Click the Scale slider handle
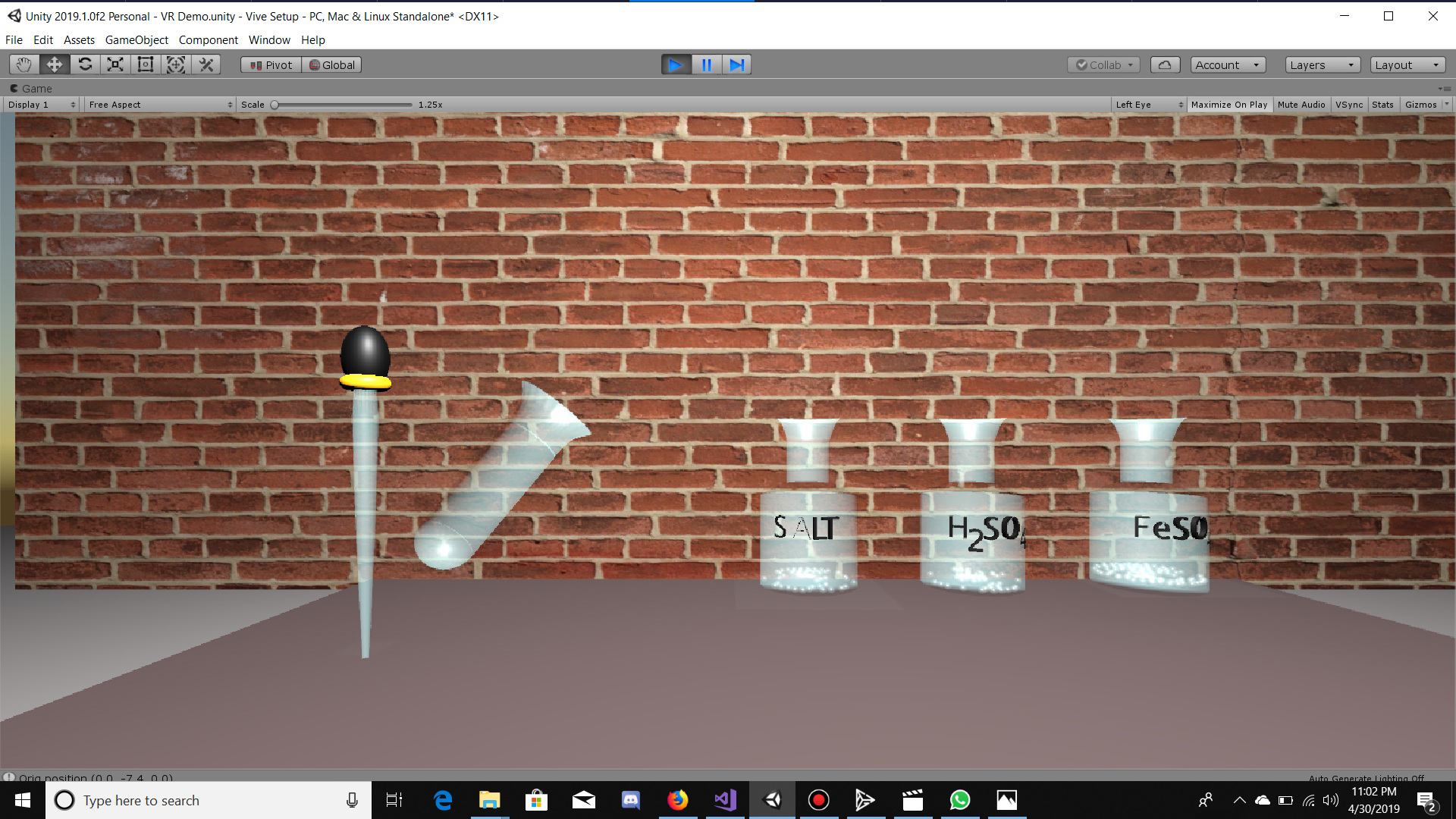 click(275, 105)
